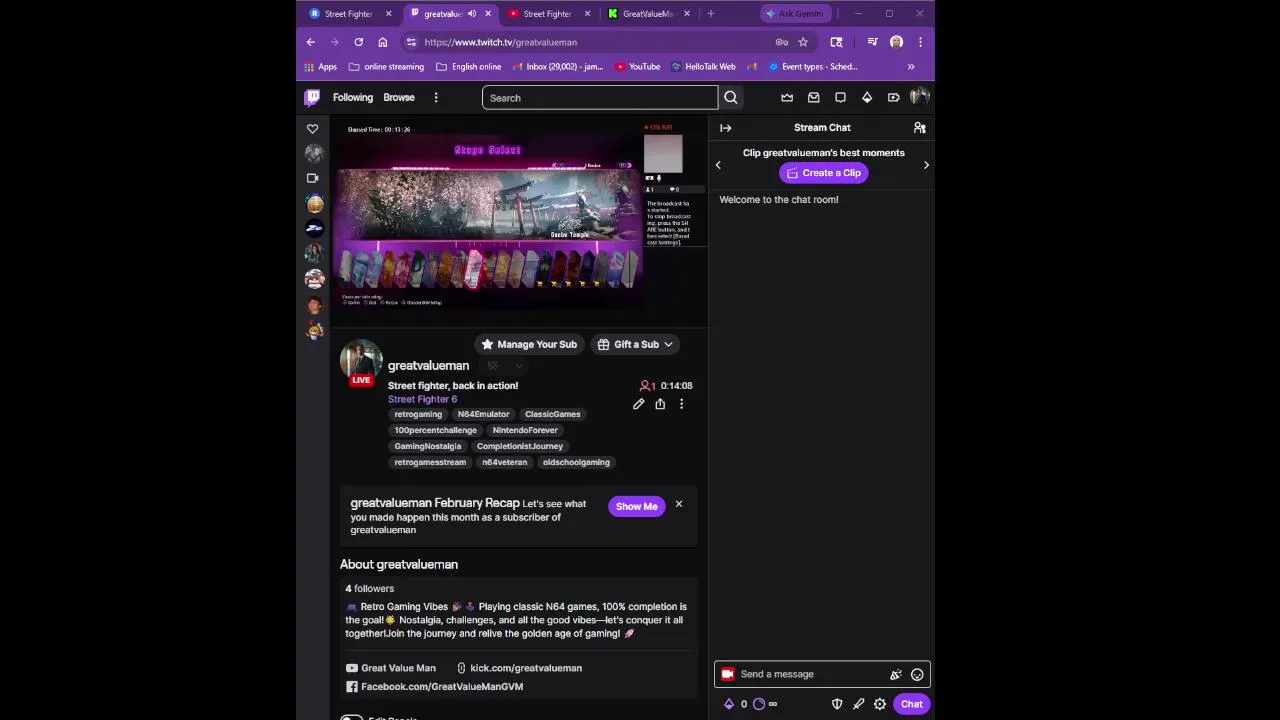Screen dimensions: 1280x720
Task: Collapse the Stream Chat panel arrow
Action: [726, 128]
